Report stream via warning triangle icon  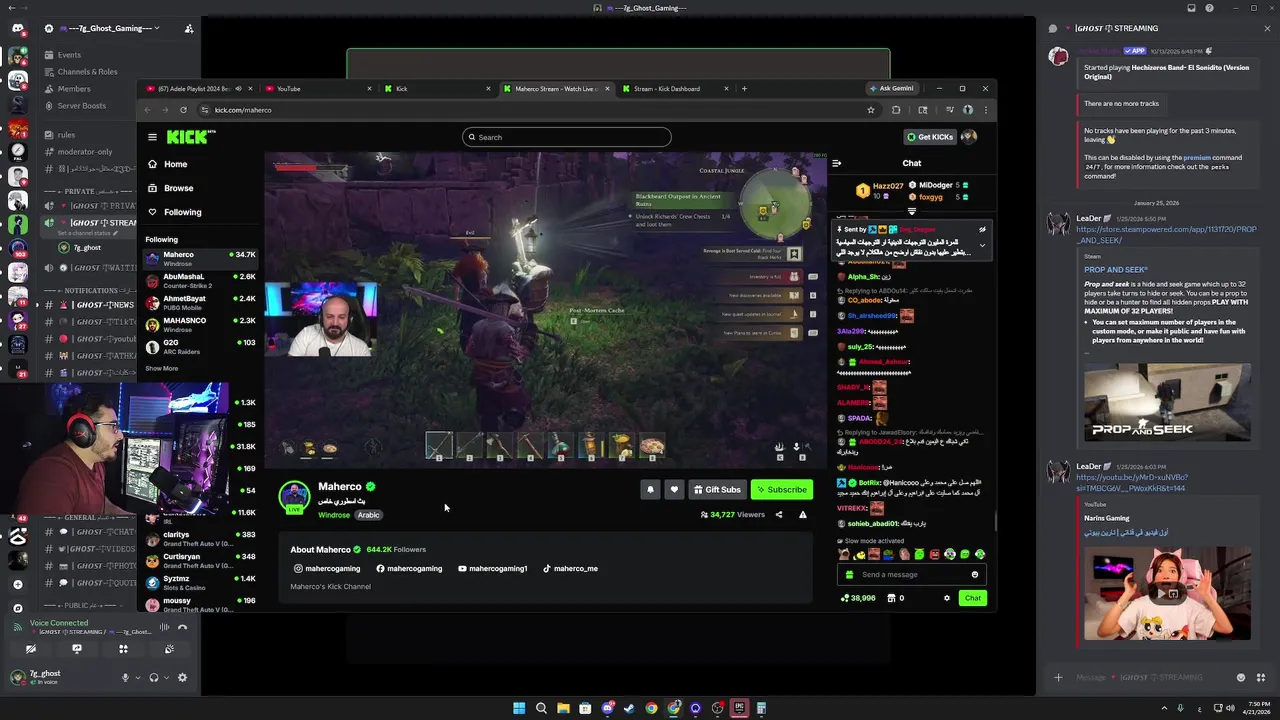[802, 515]
